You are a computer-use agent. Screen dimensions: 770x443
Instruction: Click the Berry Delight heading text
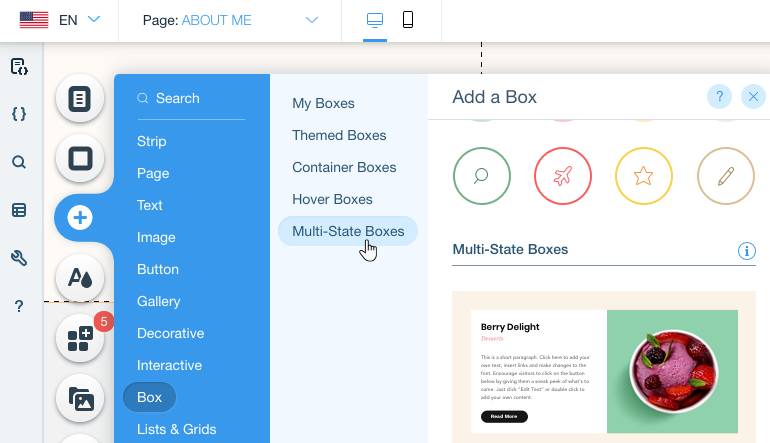(510, 327)
